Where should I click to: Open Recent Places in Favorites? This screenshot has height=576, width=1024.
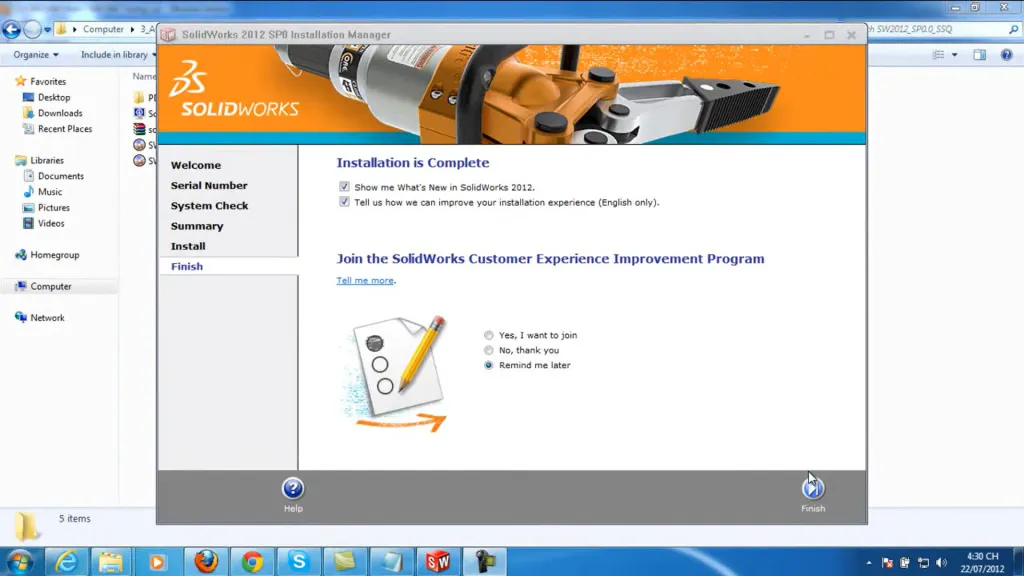pyautogui.click(x=65, y=129)
